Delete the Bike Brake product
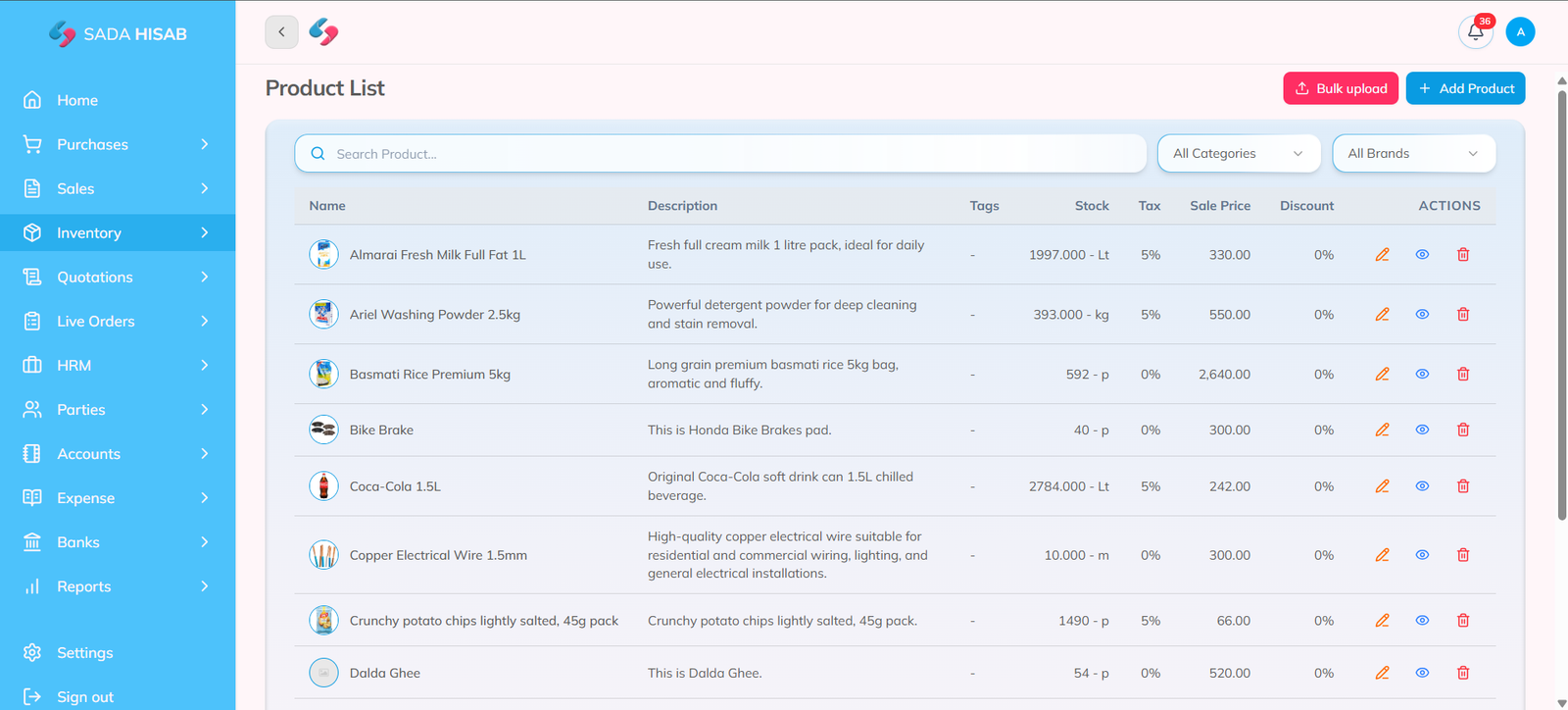1568x710 pixels. tap(1463, 431)
